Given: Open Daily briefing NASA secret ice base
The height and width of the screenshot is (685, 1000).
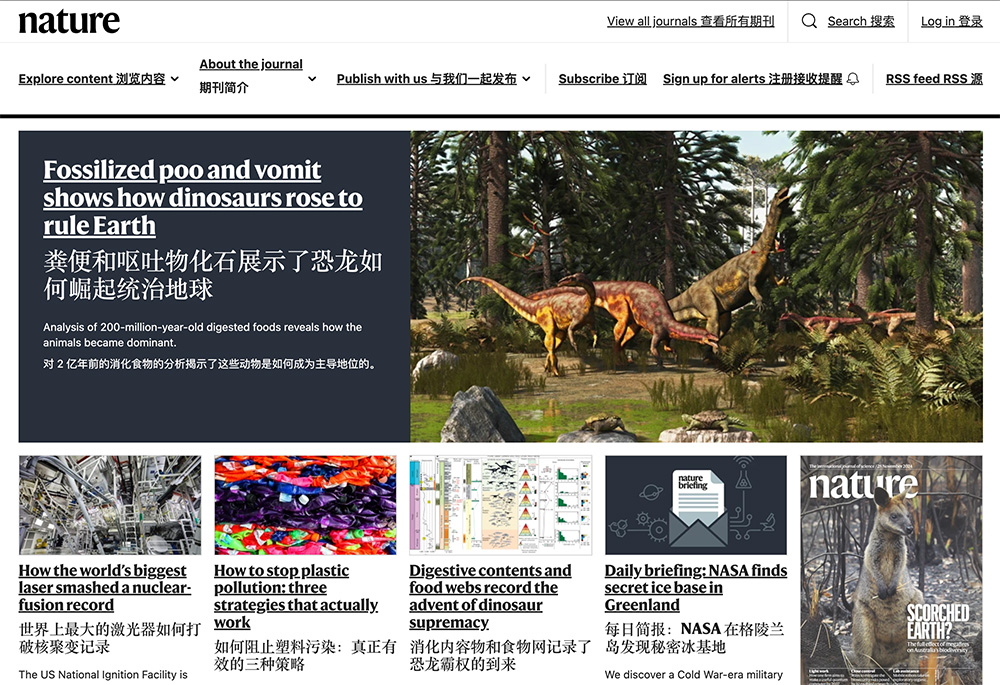Looking at the screenshot, I should (x=695, y=588).
